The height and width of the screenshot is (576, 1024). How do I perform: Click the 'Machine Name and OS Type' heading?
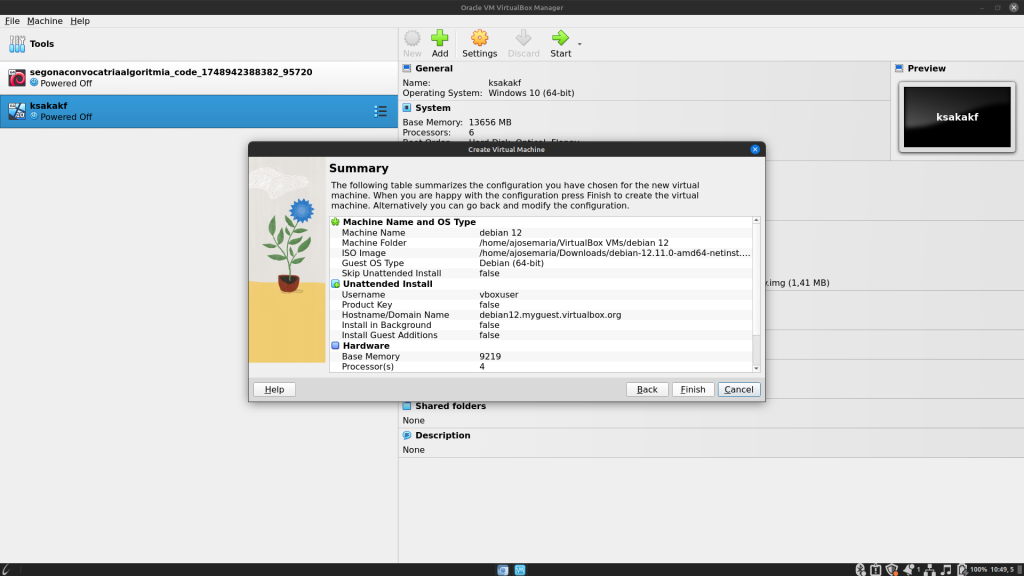(x=409, y=222)
